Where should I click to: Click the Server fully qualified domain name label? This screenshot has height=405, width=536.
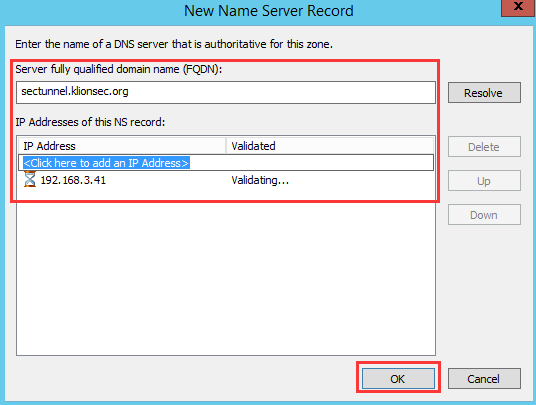coord(118,69)
